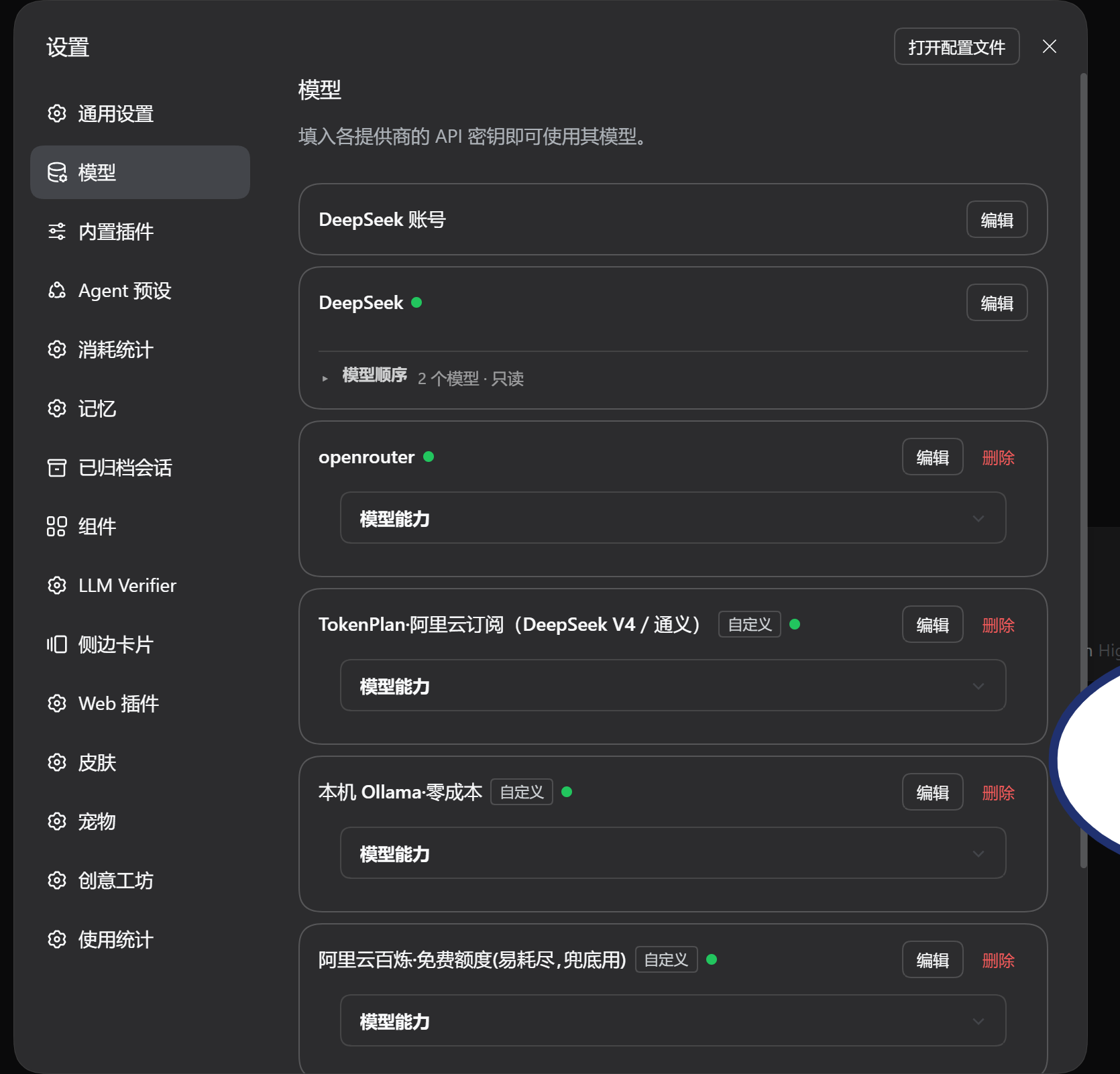This screenshot has width=1120, height=1074.
Task: Delete the TokenPlan·阿里云订阅 provider
Action: click(998, 625)
